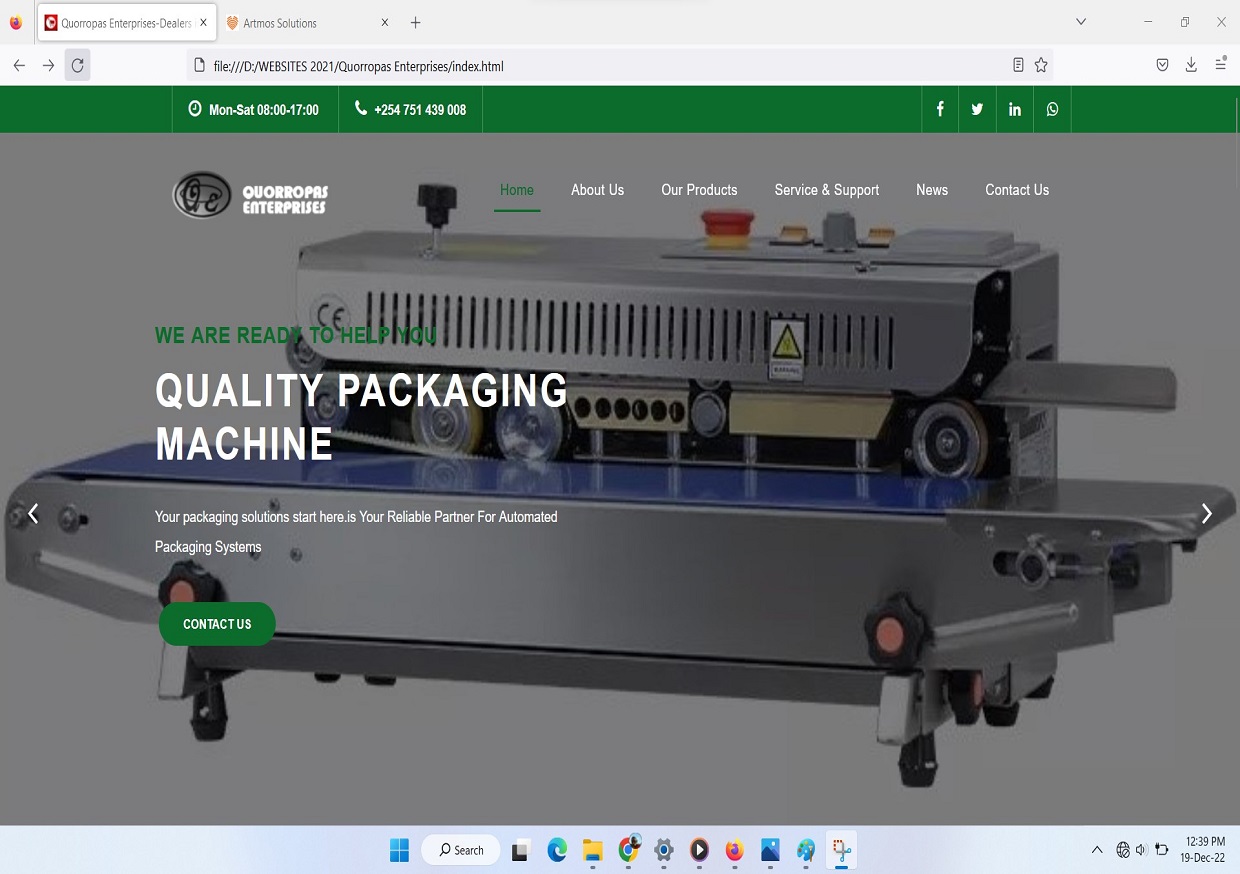
Task: Open the Firefox downloads panel
Action: tap(1191, 65)
